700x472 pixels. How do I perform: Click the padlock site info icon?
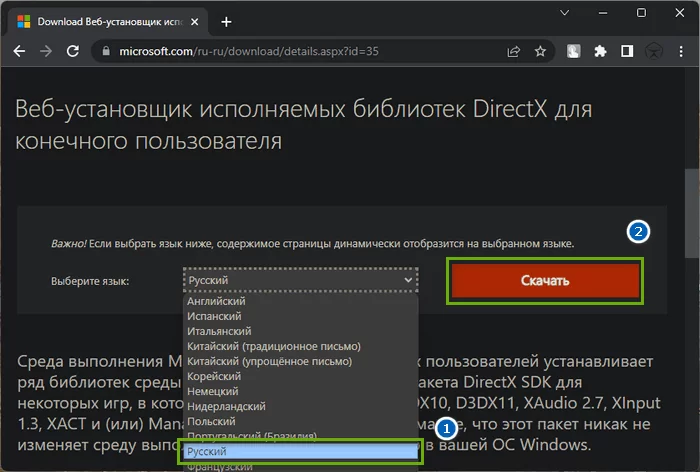pos(105,51)
